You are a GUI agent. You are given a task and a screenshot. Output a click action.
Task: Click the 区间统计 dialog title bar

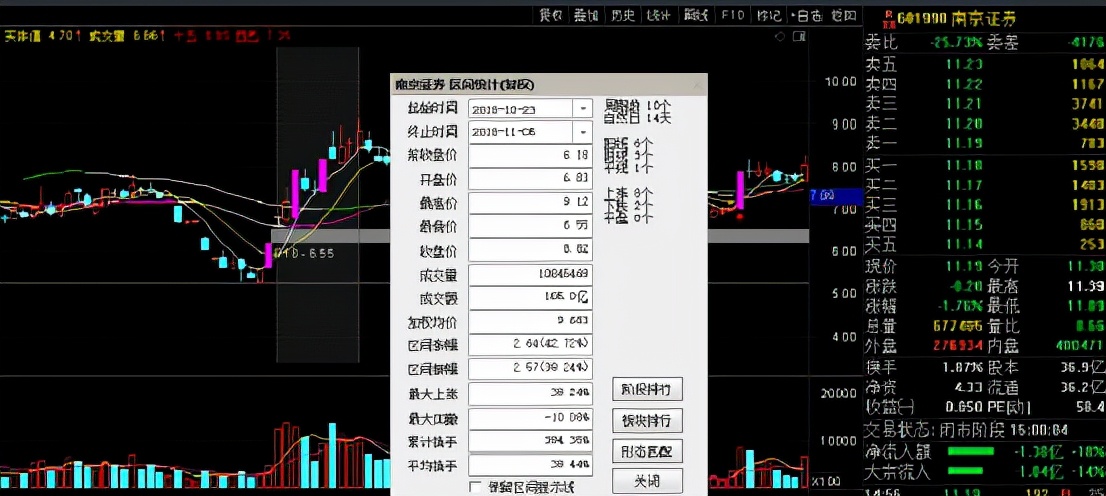(x=549, y=85)
